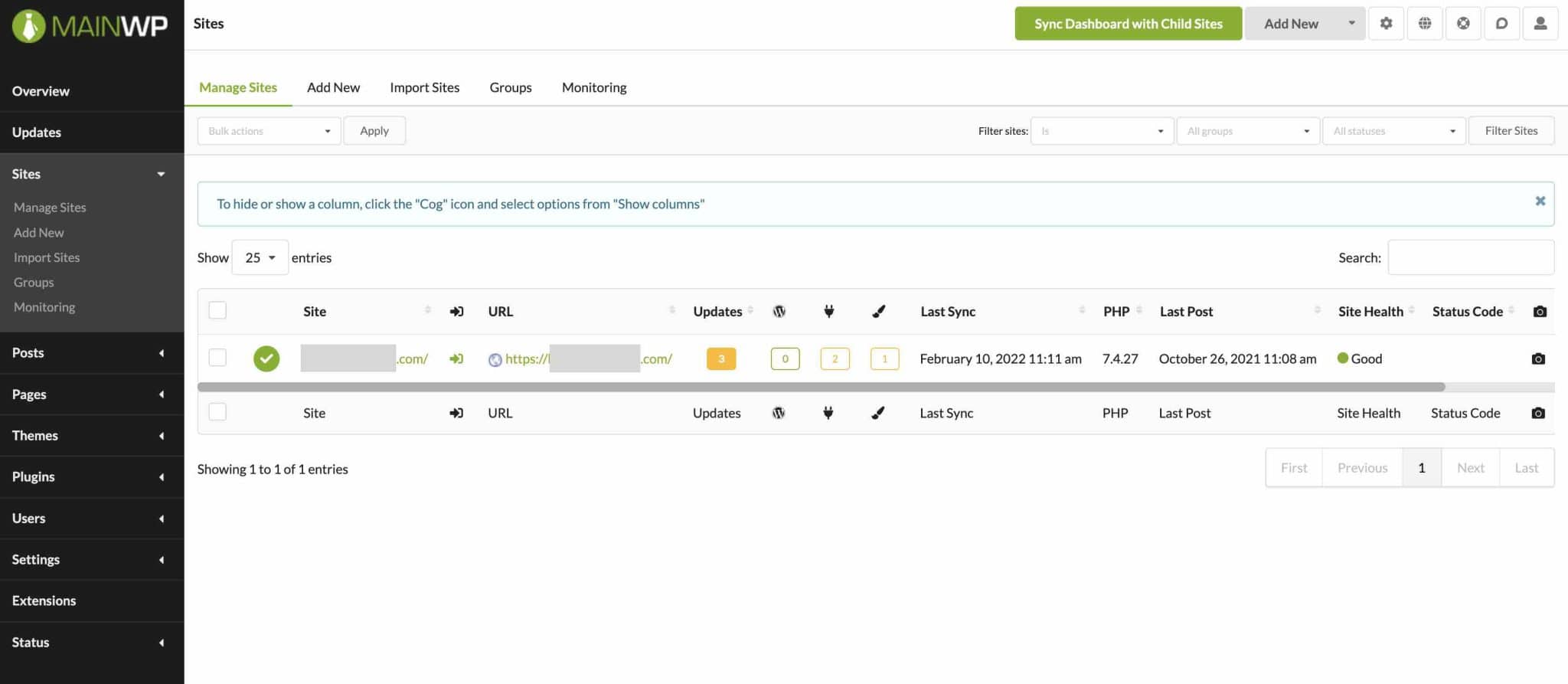Jump to WP admin via green arrow icon
The image size is (1568, 684).
click(456, 358)
